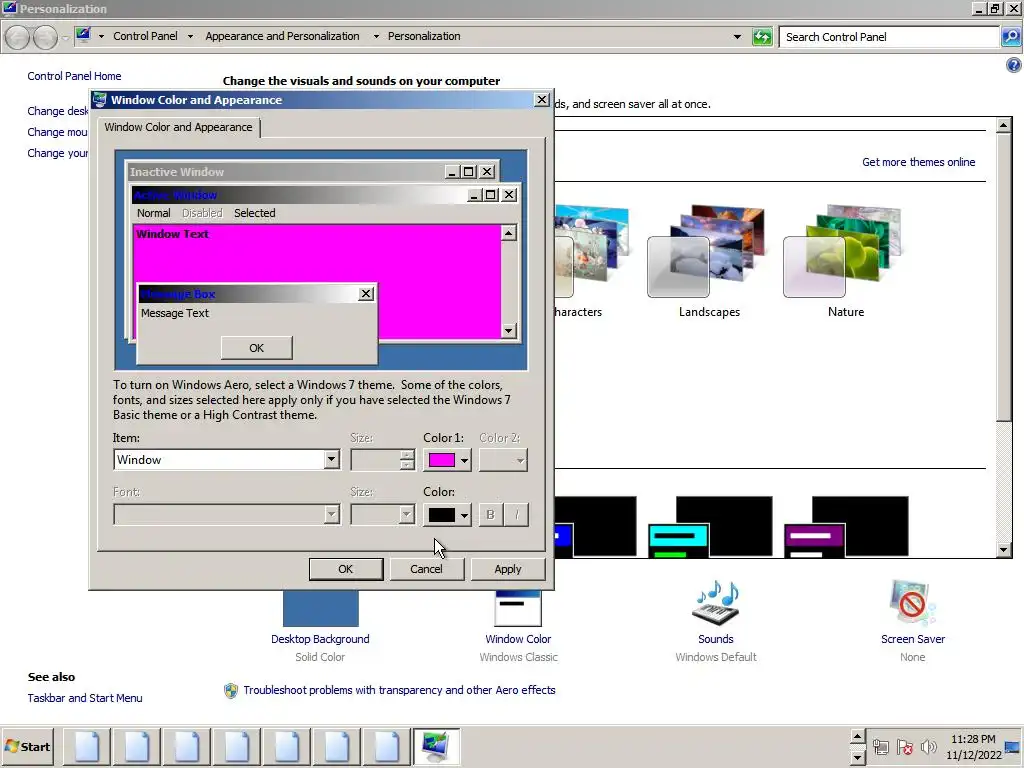Click Cancel in the dialog
The image size is (1024, 768).
tap(426, 569)
